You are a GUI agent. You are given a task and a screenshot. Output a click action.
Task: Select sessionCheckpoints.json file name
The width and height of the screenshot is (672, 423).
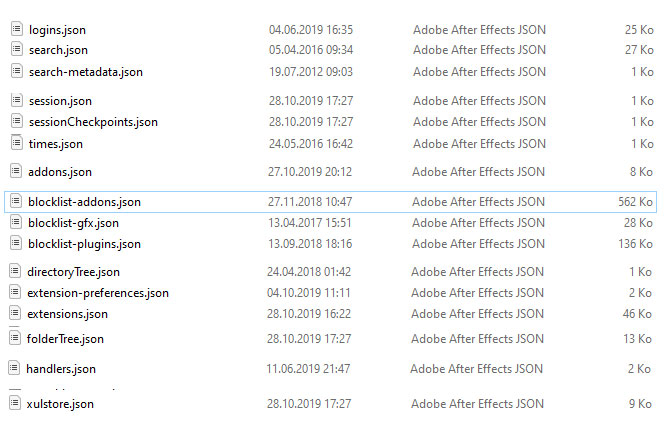[93, 122]
